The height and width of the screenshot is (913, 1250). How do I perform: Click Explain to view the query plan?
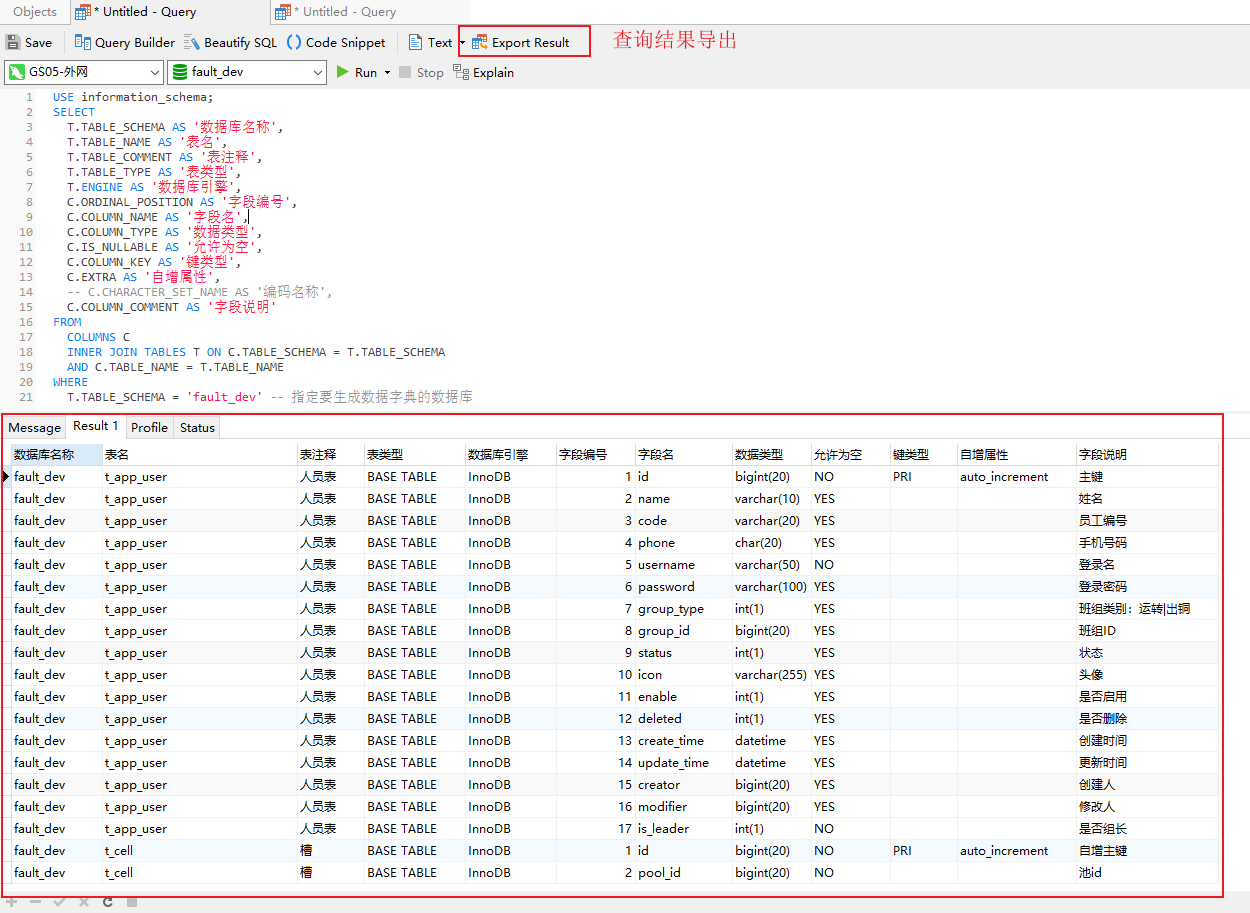484,72
